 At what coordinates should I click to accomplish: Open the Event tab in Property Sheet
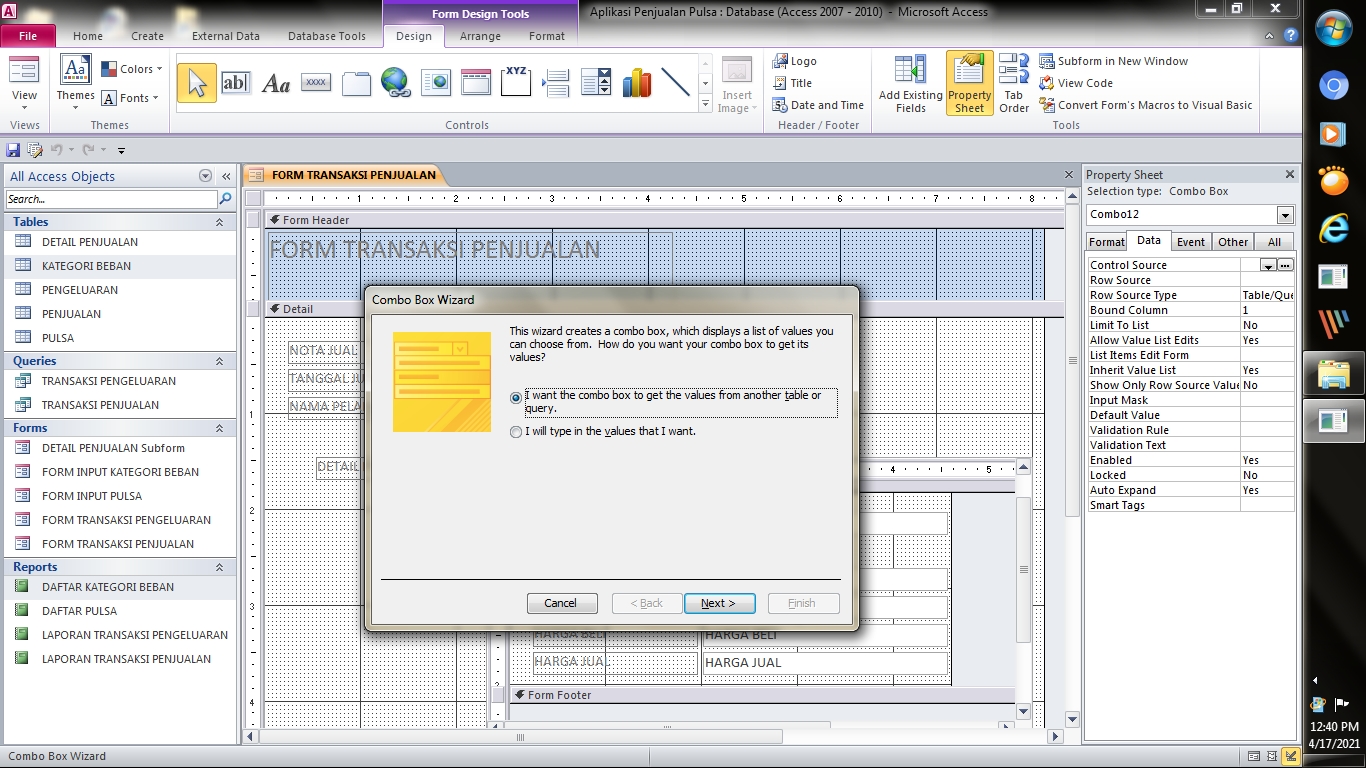[1191, 241]
